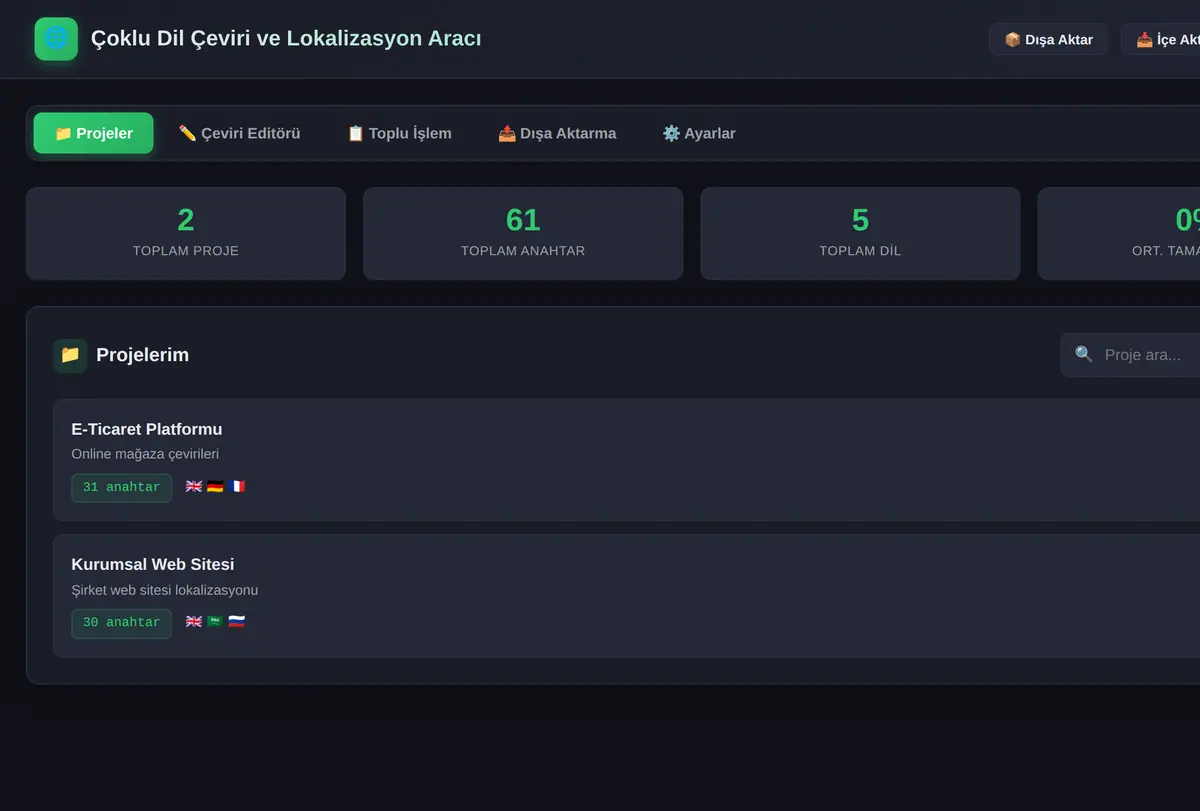The height and width of the screenshot is (811, 1200).
Task: Select the German flag under E-Ticaret Platformu
Action: (x=215, y=487)
